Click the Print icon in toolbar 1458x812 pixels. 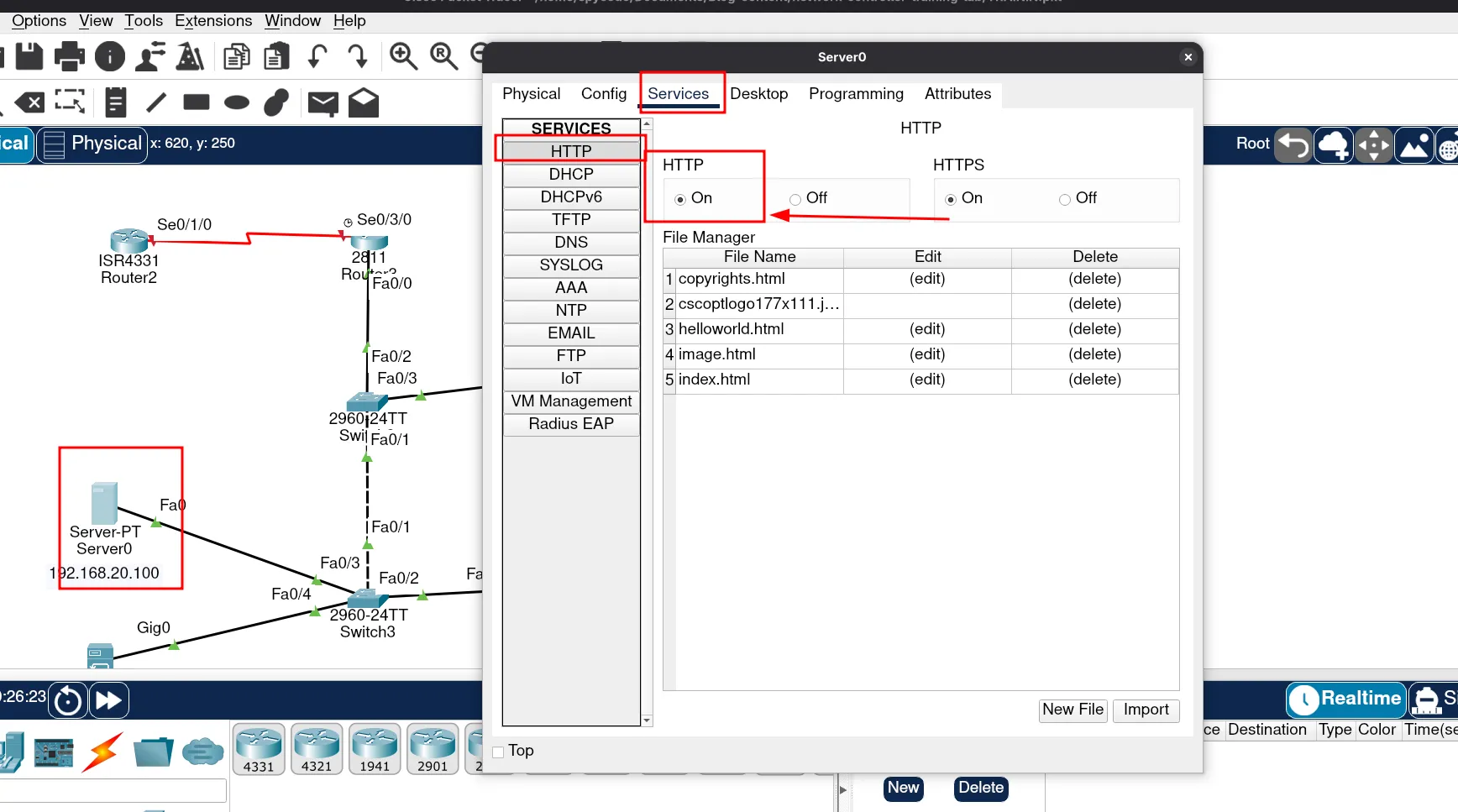coord(69,56)
